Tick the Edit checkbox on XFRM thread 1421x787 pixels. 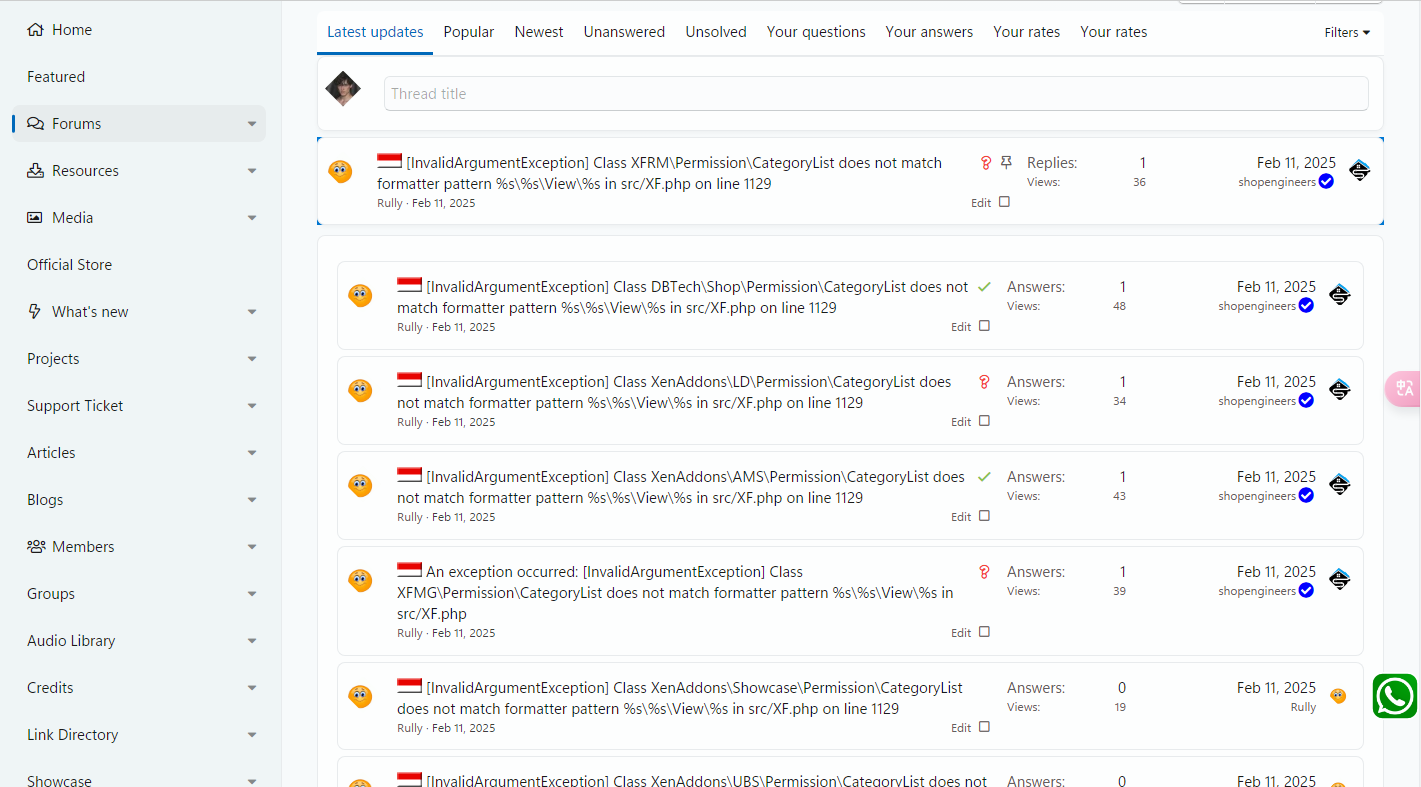coord(1004,202)
